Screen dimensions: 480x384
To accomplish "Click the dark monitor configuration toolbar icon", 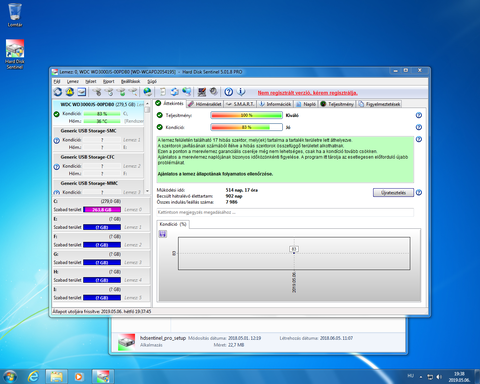I will (x=202, y=92).
